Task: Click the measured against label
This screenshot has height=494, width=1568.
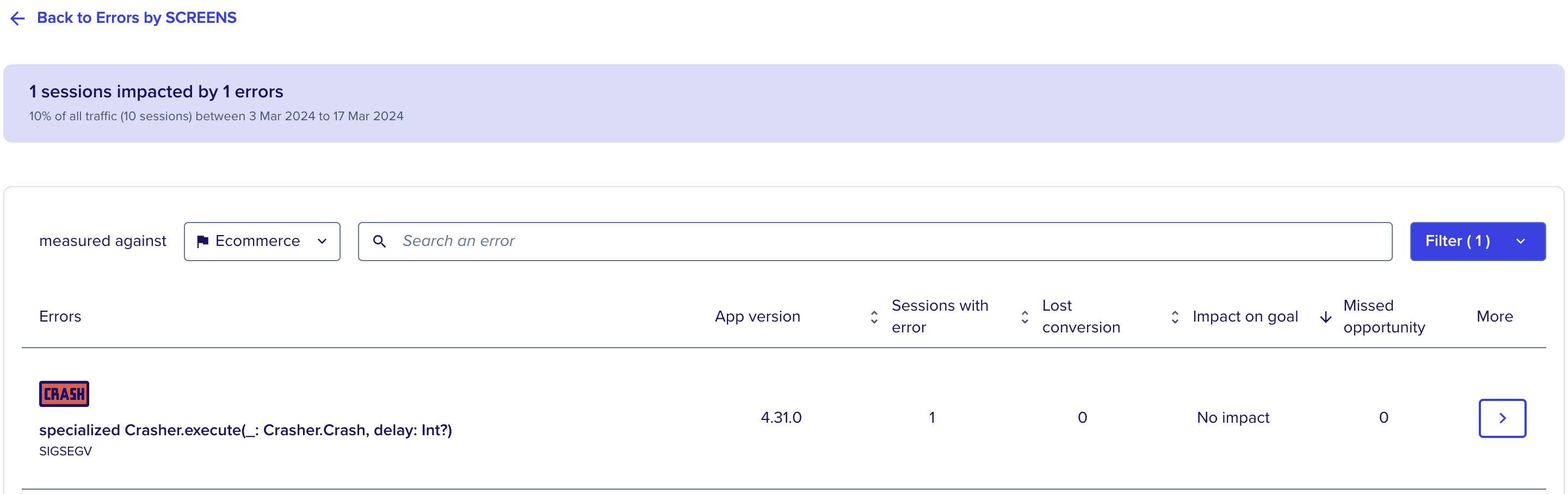Action: [x=102, y=242]
